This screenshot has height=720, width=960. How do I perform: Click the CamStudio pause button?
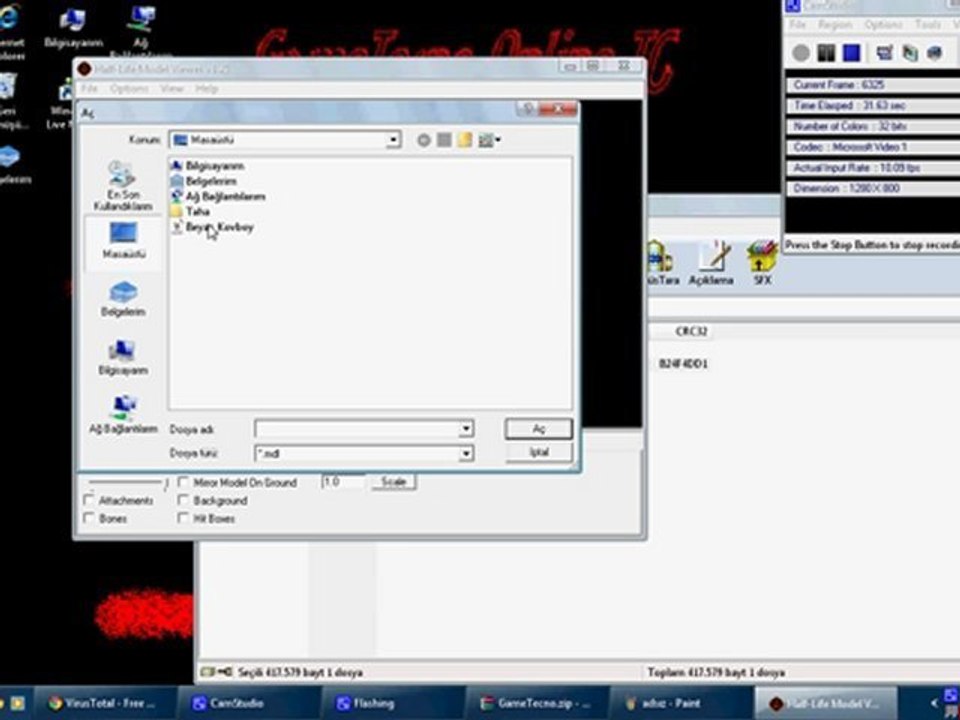click(826, 53)
